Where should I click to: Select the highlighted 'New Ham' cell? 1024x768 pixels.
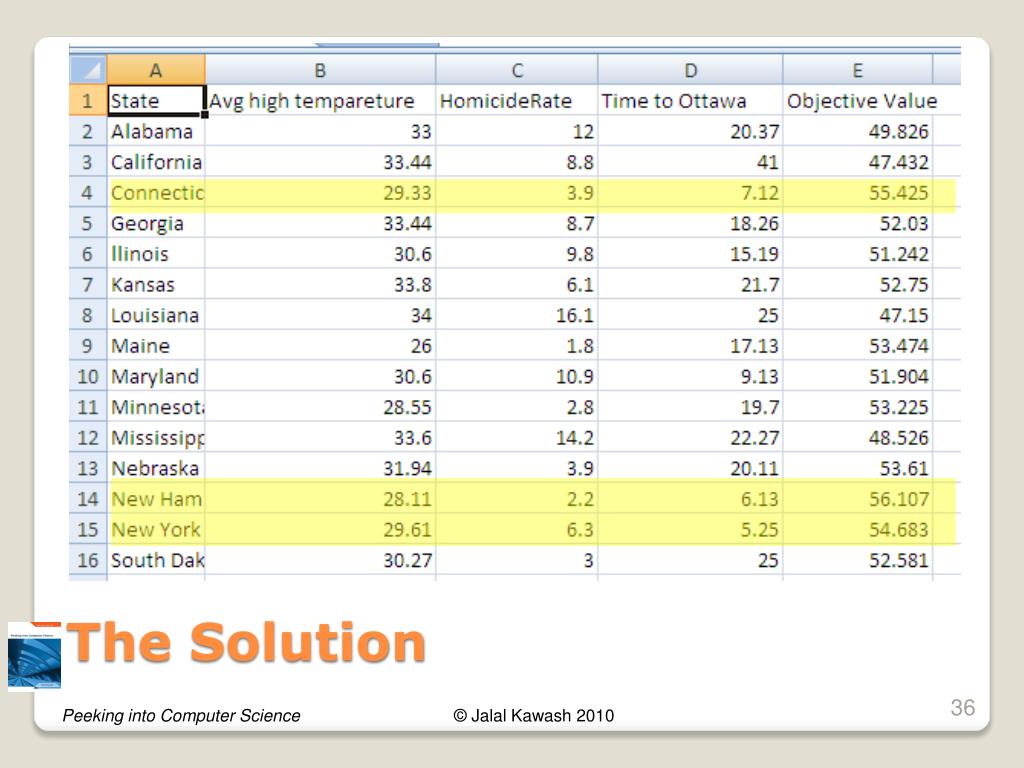click(156, 499)
